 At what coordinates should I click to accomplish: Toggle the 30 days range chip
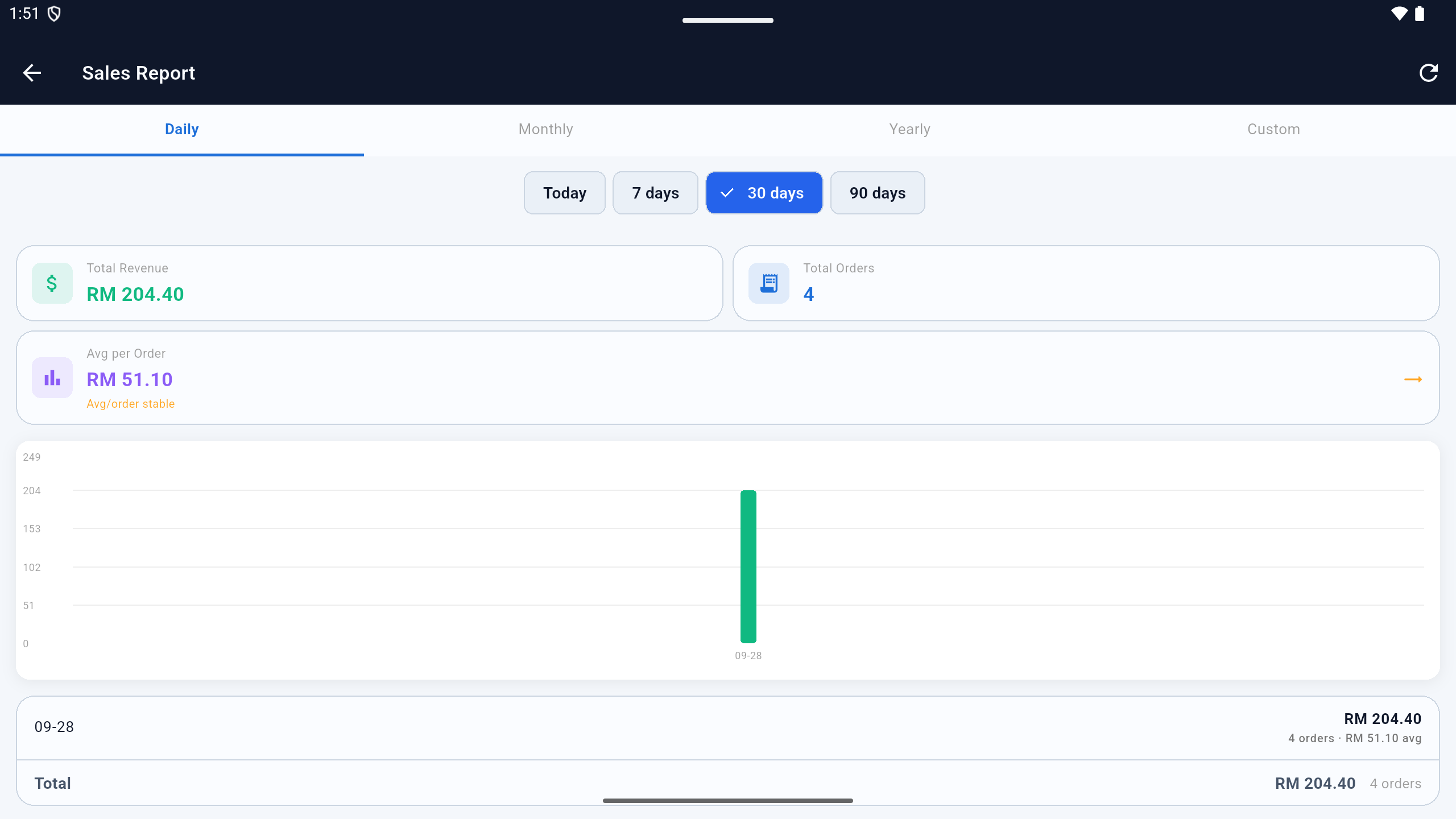764,193
